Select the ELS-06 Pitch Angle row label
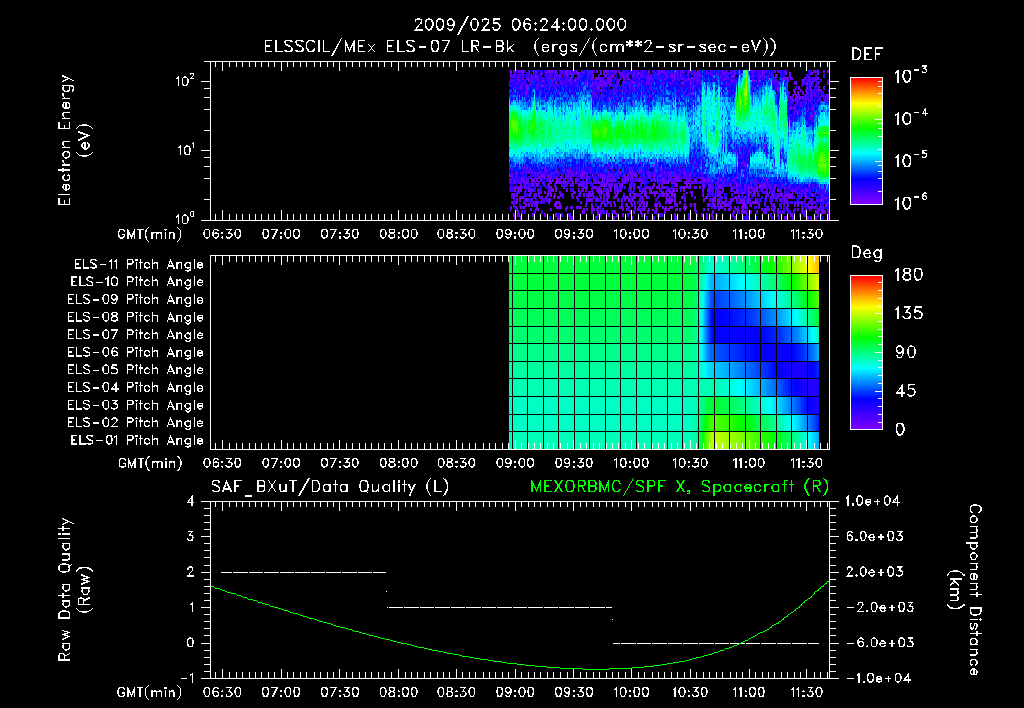1024x708 pixels. [x=135, y=353]
